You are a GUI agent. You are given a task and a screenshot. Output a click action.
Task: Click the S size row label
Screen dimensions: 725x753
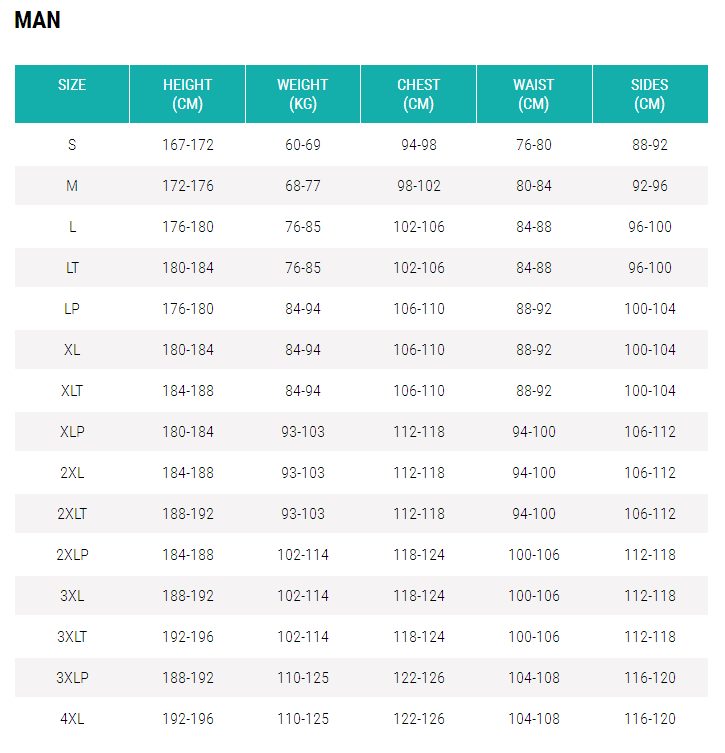[x=72, y=145]
